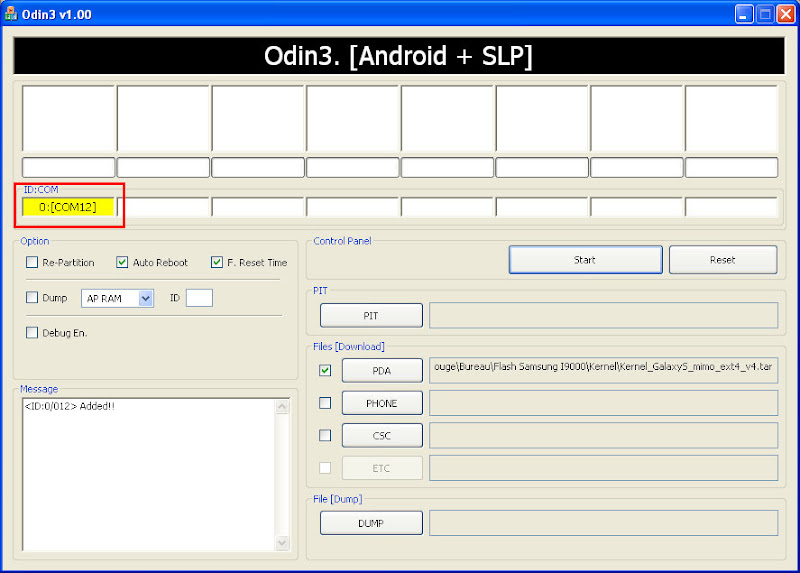The width and height of the screenshot is (800, 573).
Task: Click the DUMP file button
Action: pyautogui.click(x=371, y=523)
